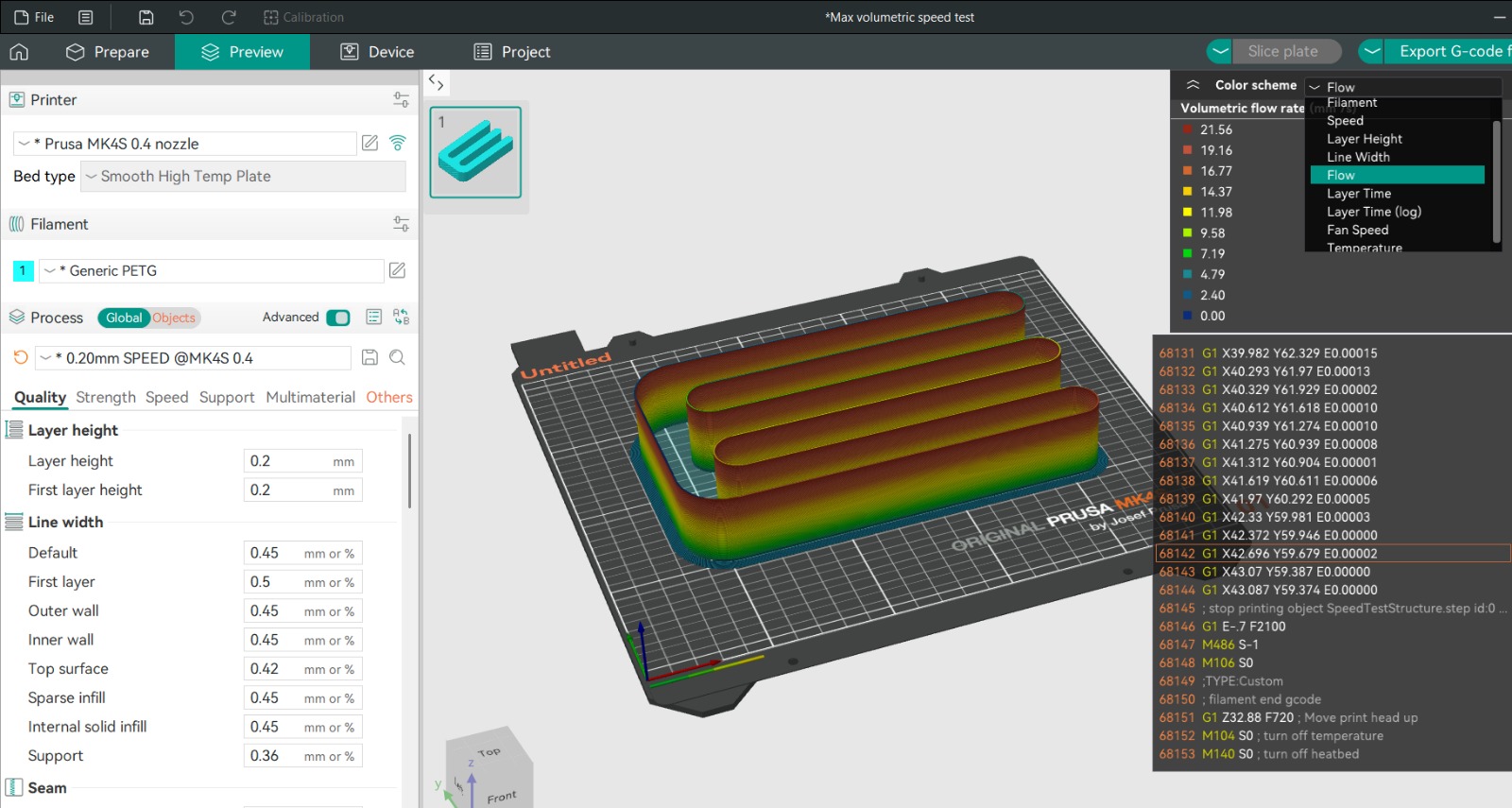Switch to the Device tab
1512x808 pixels.
tap(377, 52)
